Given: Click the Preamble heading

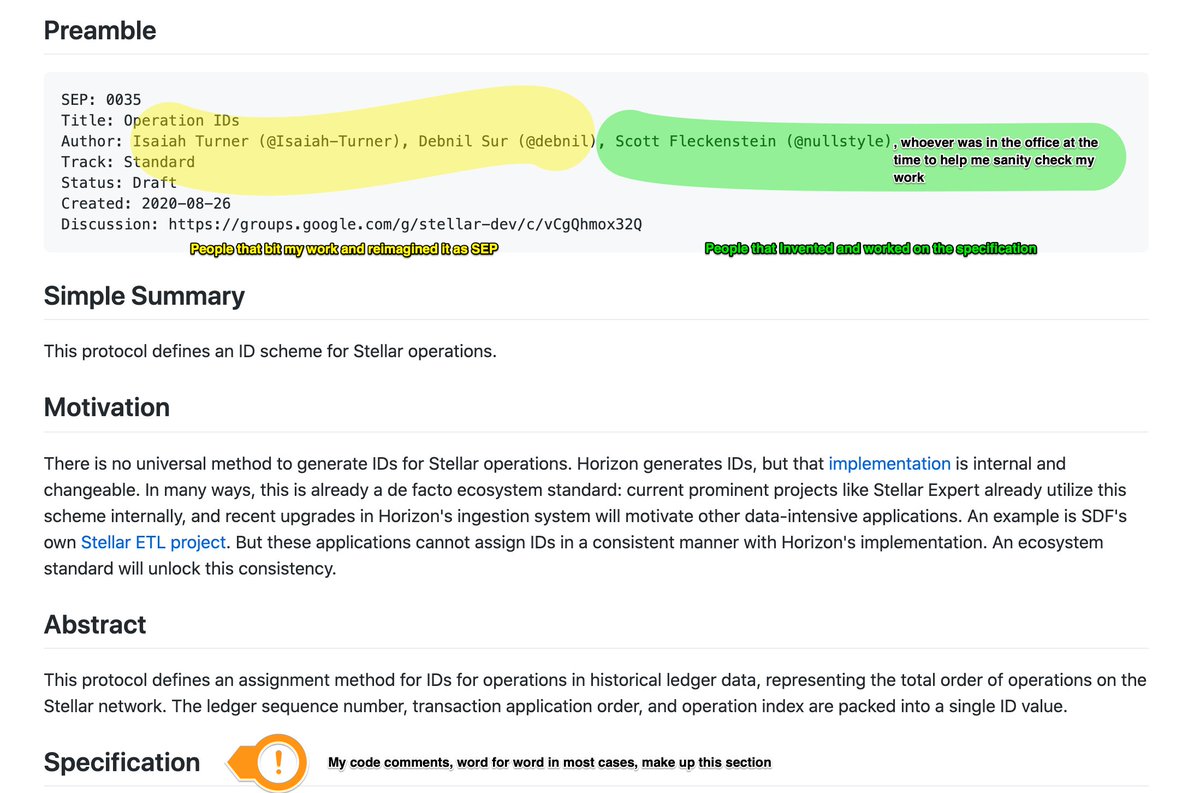Looking at the screenshot, I should (100, 30).
